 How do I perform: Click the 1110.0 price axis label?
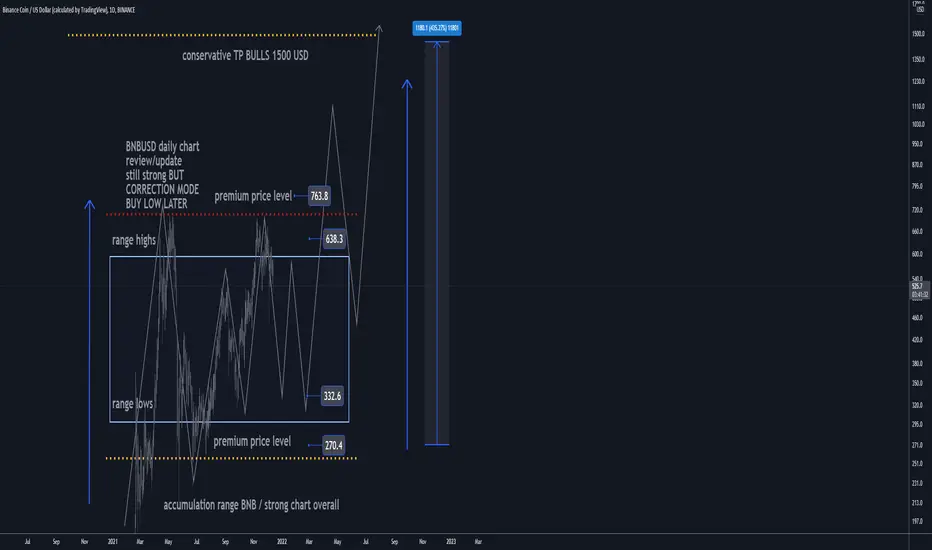pos(918,106)
